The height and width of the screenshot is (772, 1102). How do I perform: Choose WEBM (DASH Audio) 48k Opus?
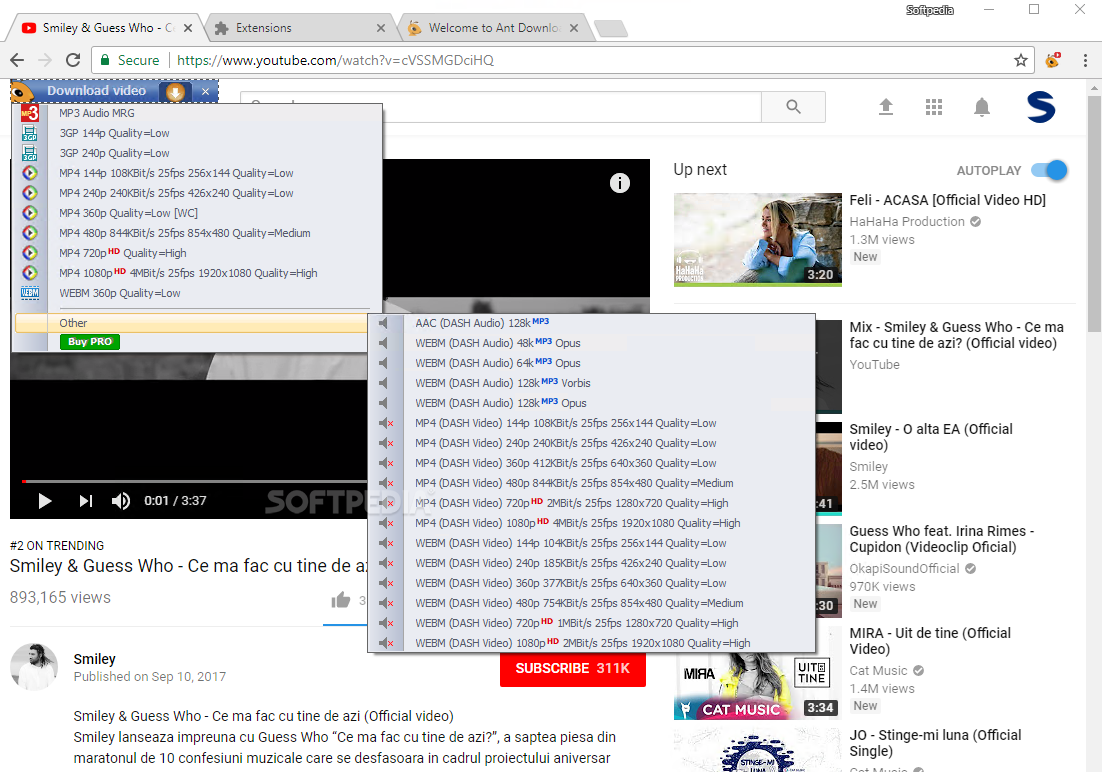pos(498,343)
